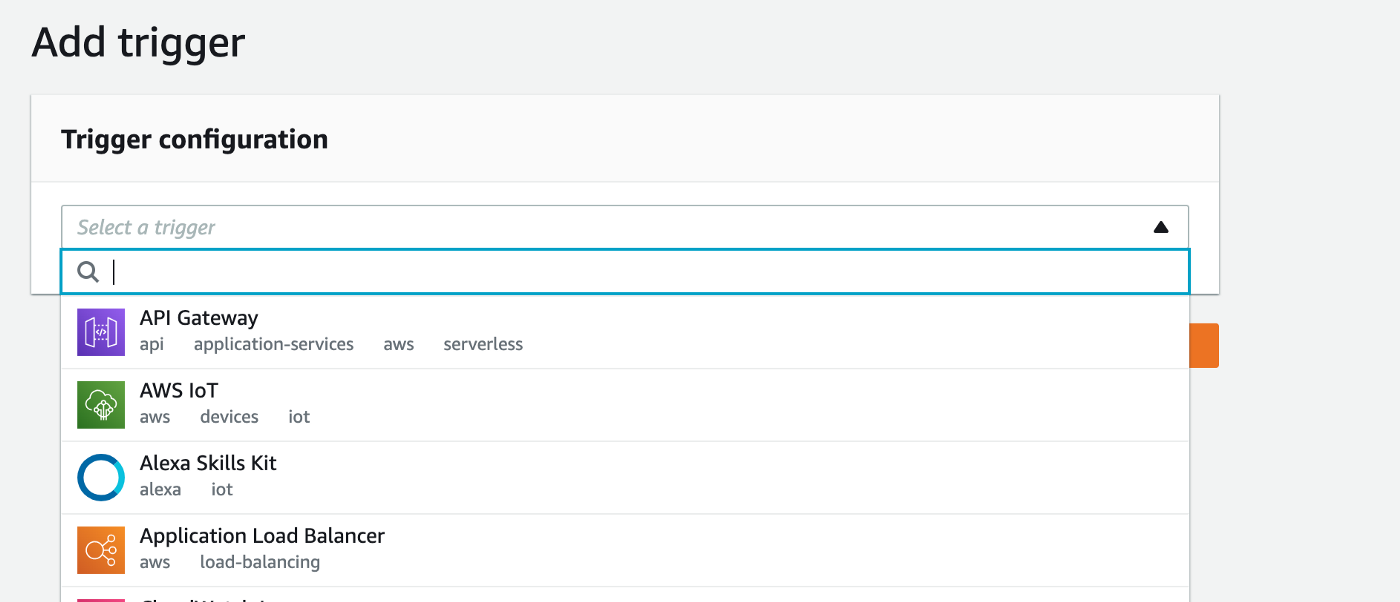
Task: Click the 'api' tag under API Gateway
Action: 152,345
